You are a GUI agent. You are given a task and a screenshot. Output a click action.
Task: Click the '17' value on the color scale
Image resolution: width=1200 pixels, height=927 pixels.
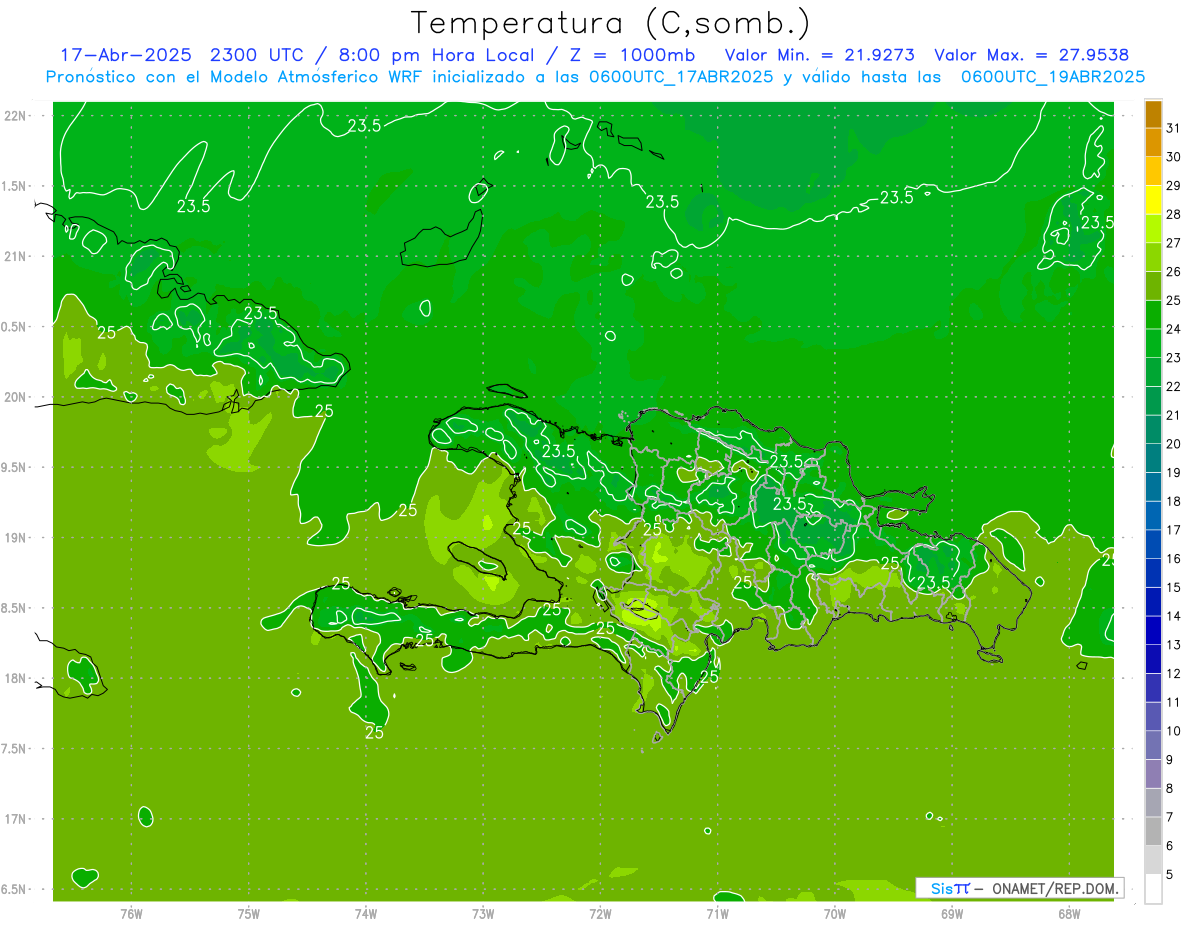(x=1173, y=530)
